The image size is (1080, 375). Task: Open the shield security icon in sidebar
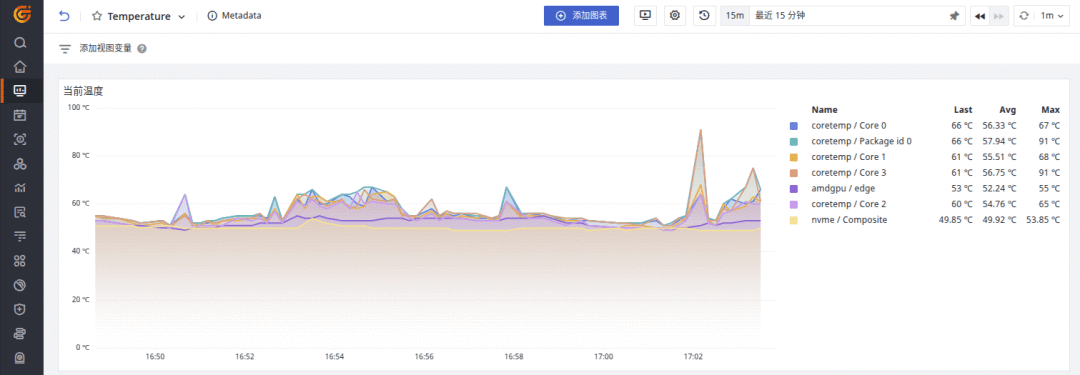(x=20, y=309)
